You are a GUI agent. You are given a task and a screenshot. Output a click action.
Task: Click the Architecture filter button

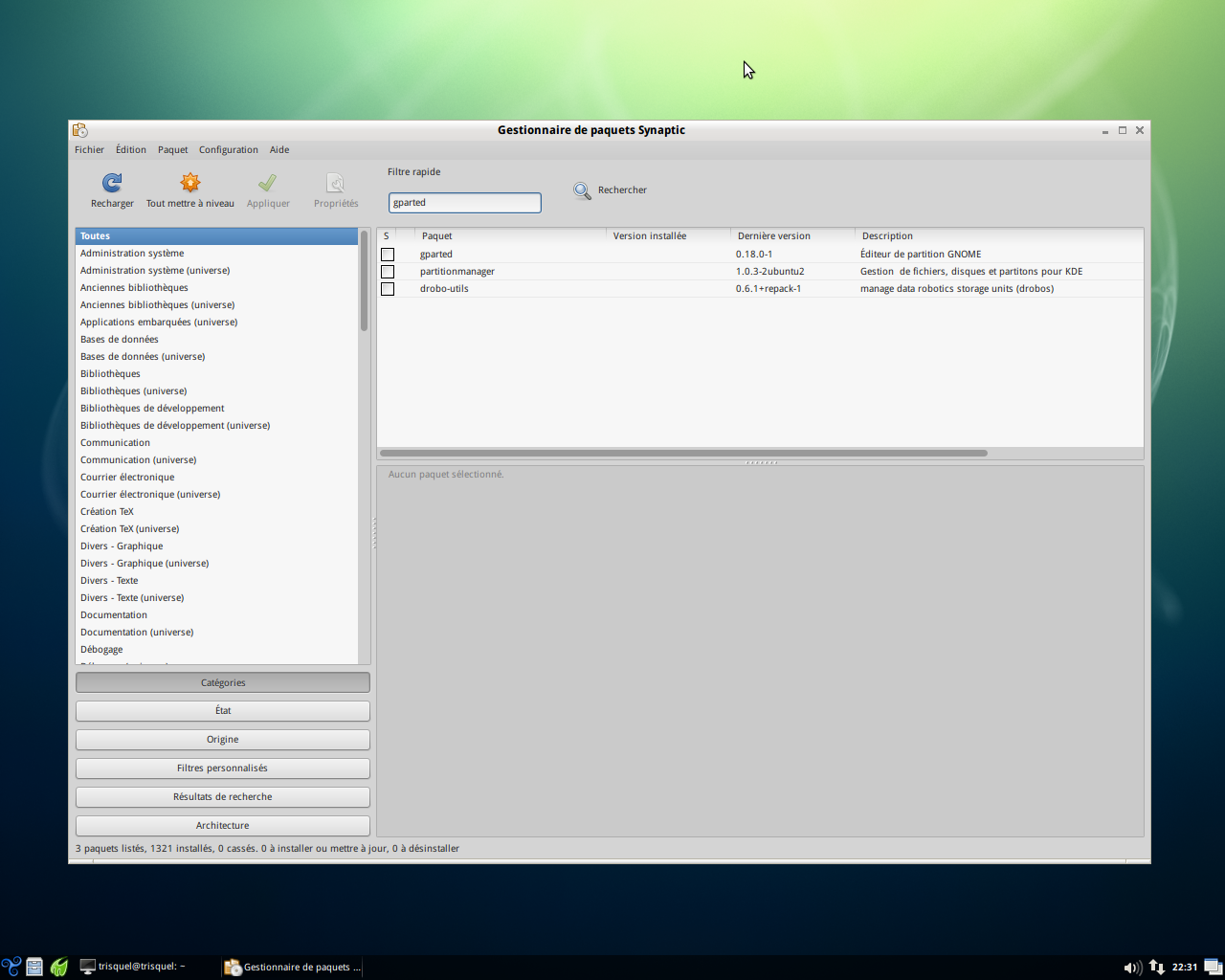click(x=223, y=826)
